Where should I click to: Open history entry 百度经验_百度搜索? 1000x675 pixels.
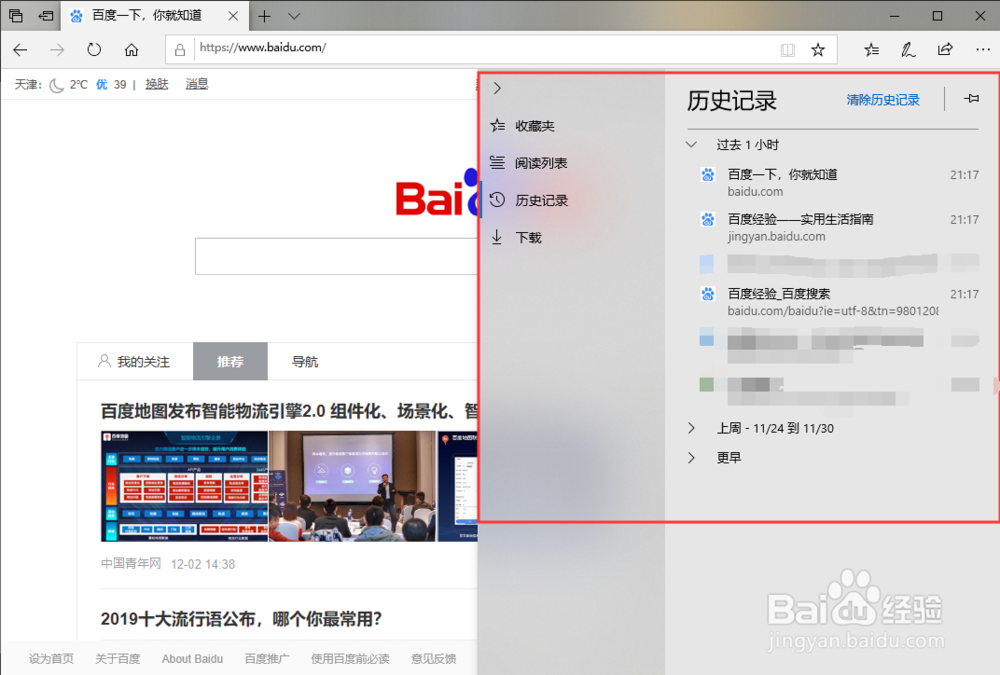tap(839, 302)
